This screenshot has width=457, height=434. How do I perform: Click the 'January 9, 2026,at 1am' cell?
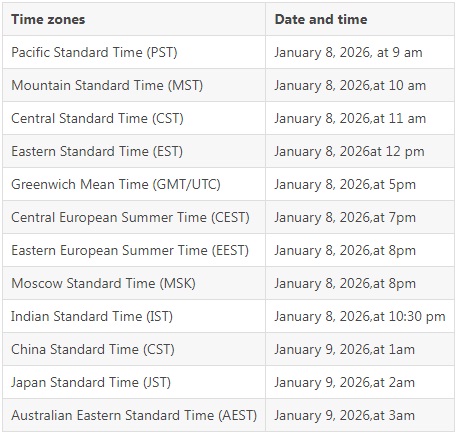coord(360,349)
